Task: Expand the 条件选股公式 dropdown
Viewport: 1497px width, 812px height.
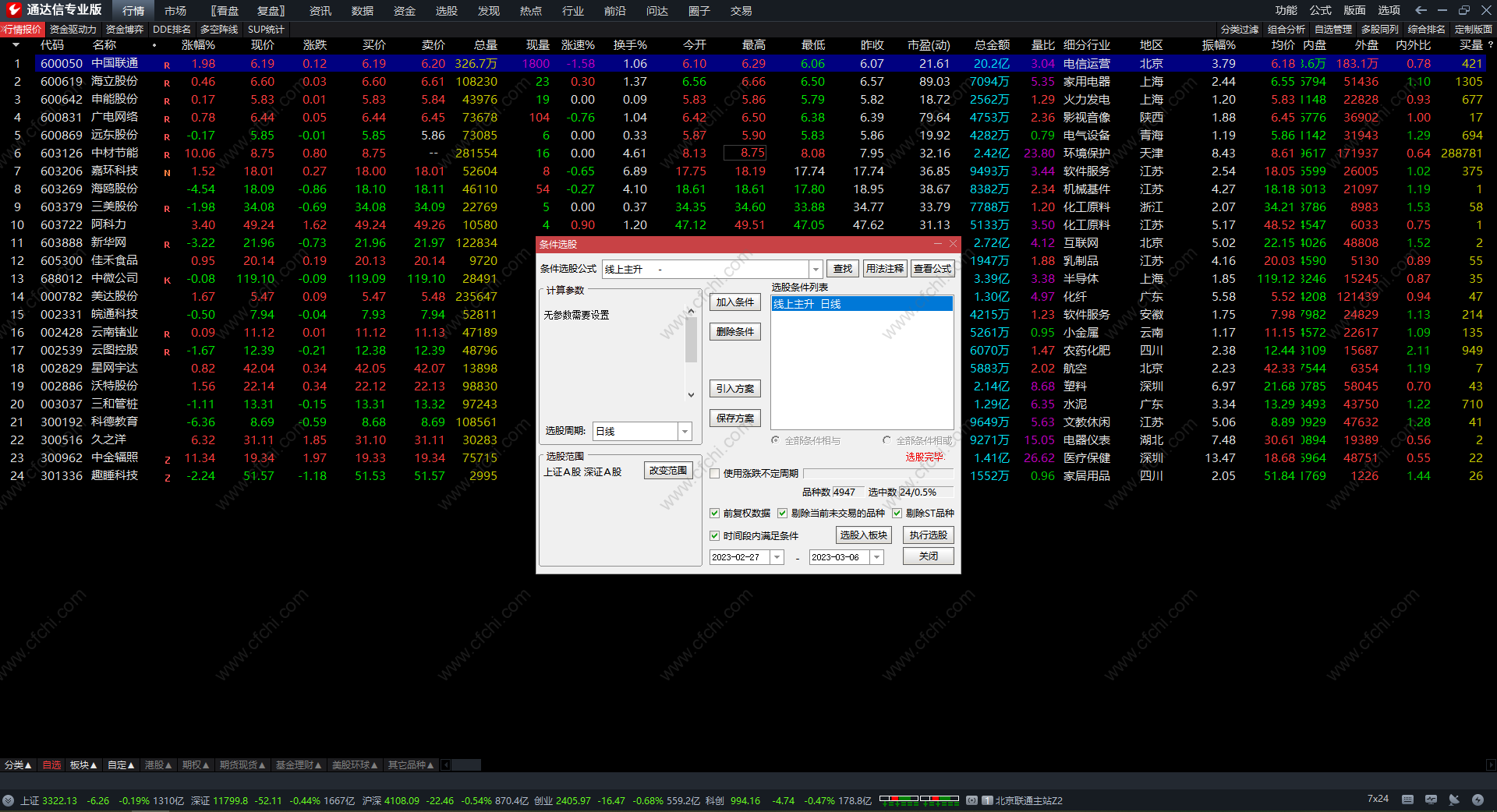Action: pos(816,269)
